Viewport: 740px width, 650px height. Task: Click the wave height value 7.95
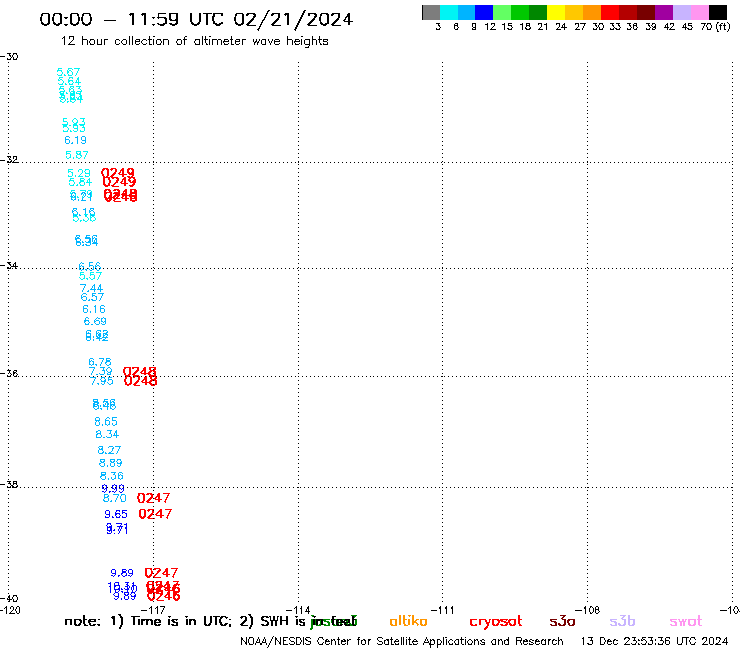(102, 380)
